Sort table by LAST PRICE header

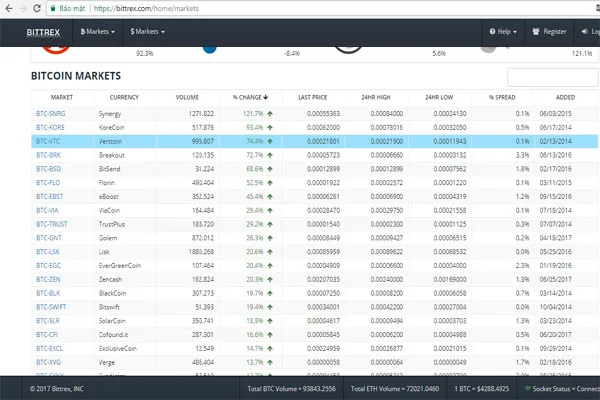tap(313, 97)
